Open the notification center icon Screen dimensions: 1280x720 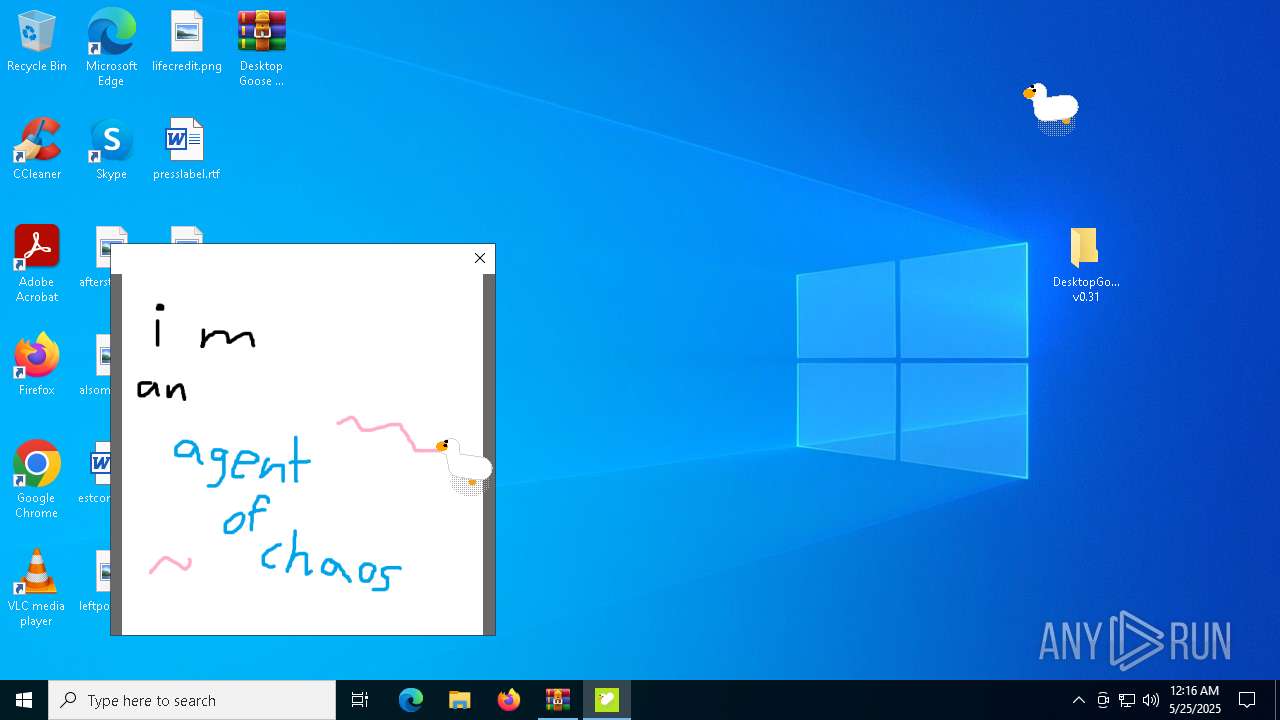(1248, 700)
